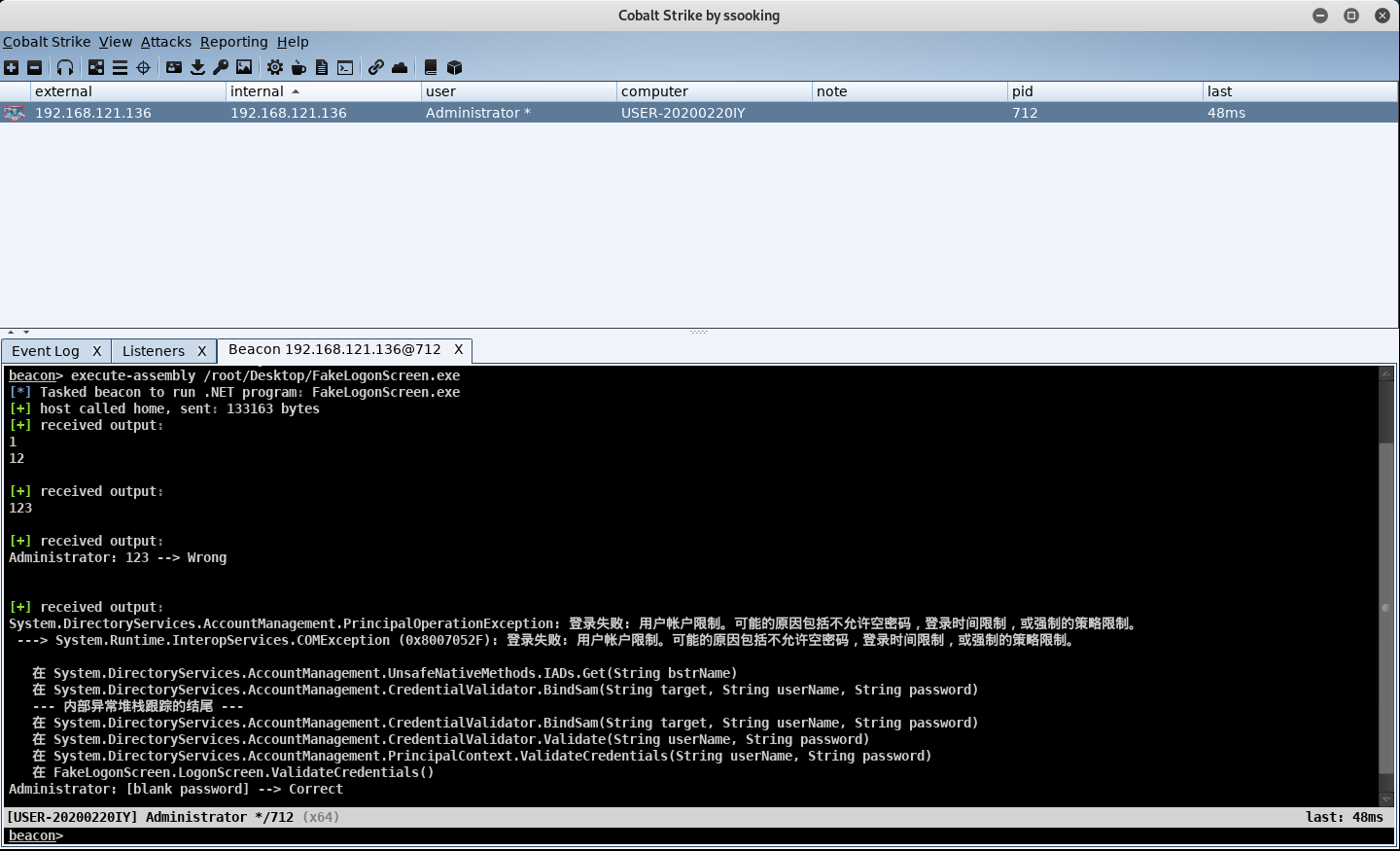Switch to pivot graph view icon
1400x851 pixels.
tap(96, 67)
